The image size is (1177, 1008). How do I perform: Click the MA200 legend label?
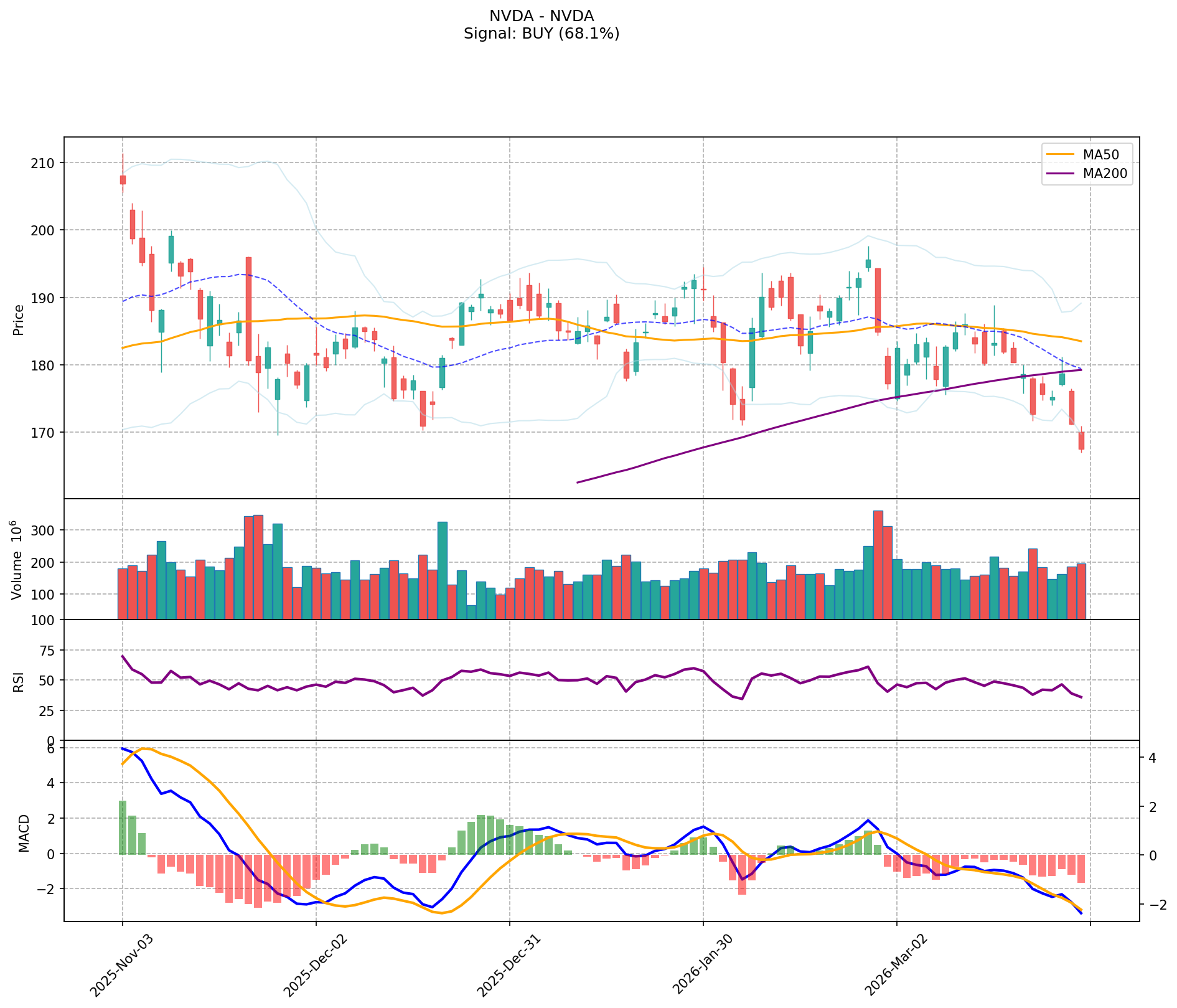click(1105, 174)
